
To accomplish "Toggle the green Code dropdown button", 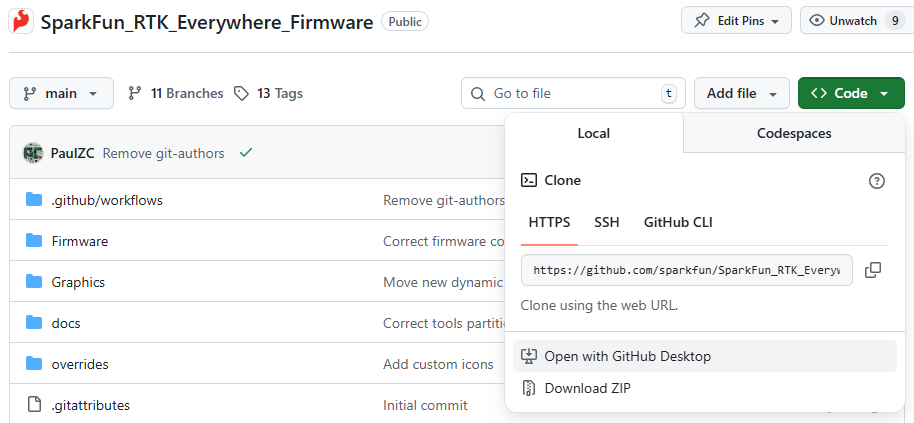I will click(851, 93).
